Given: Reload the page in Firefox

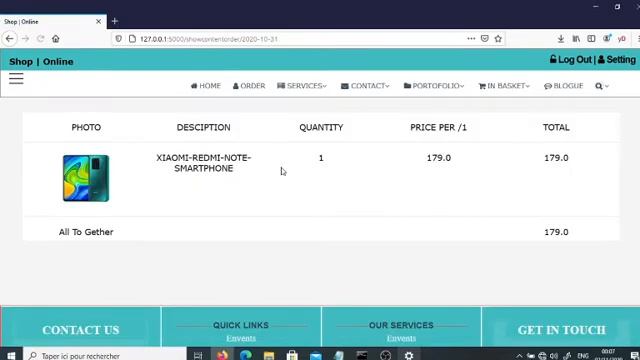Looking at the screenshot, I should 40,39.
